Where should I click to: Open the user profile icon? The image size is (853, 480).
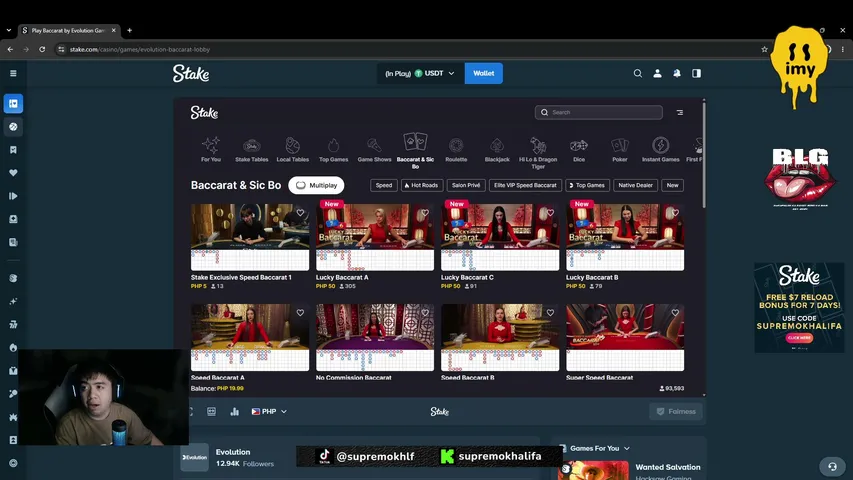point(657,73)
